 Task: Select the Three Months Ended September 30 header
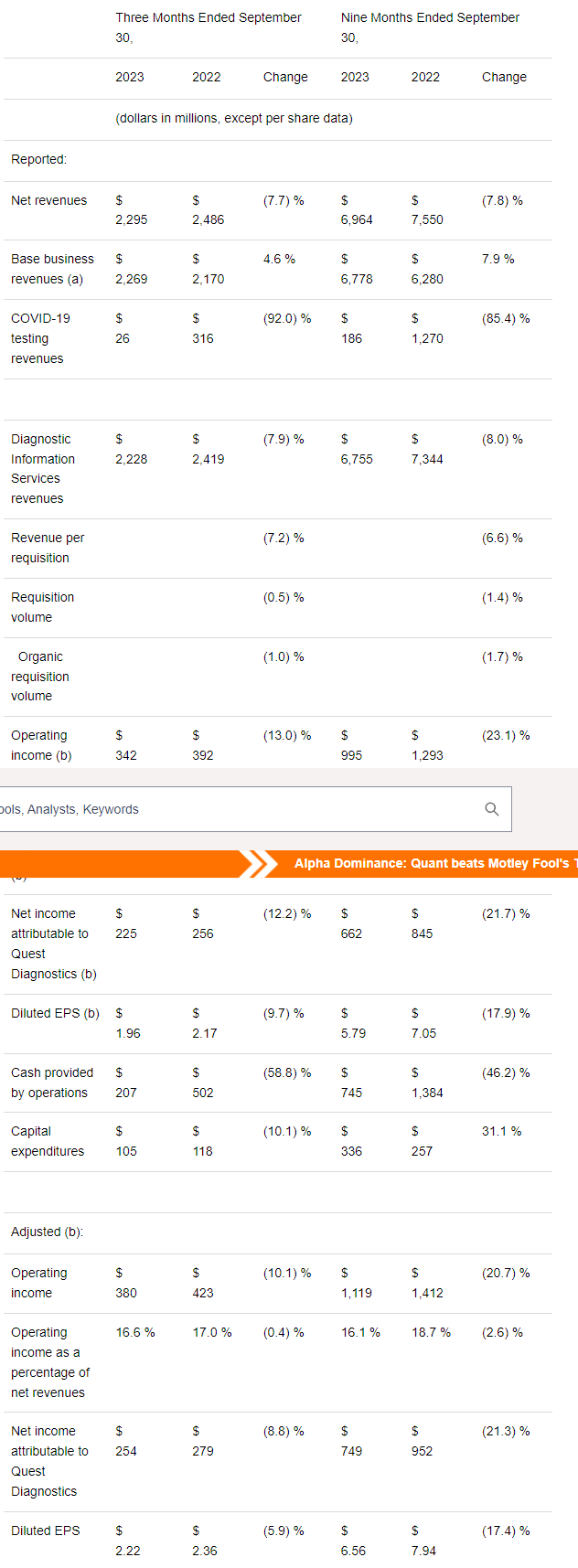[x=209, y=27]
